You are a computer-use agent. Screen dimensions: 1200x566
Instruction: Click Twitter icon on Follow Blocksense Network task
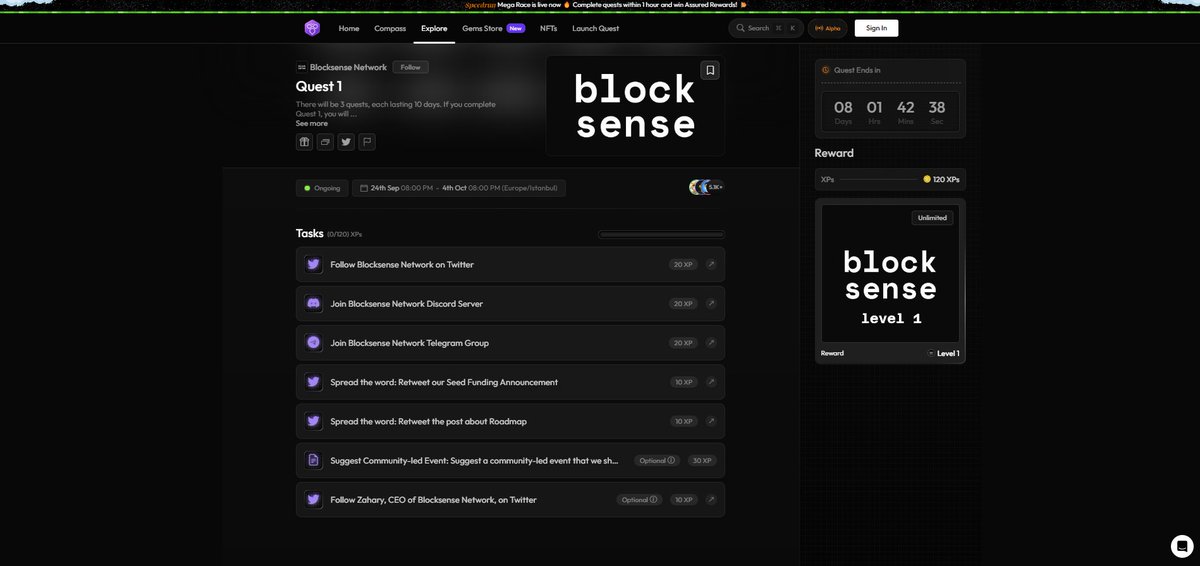[313, 264]
